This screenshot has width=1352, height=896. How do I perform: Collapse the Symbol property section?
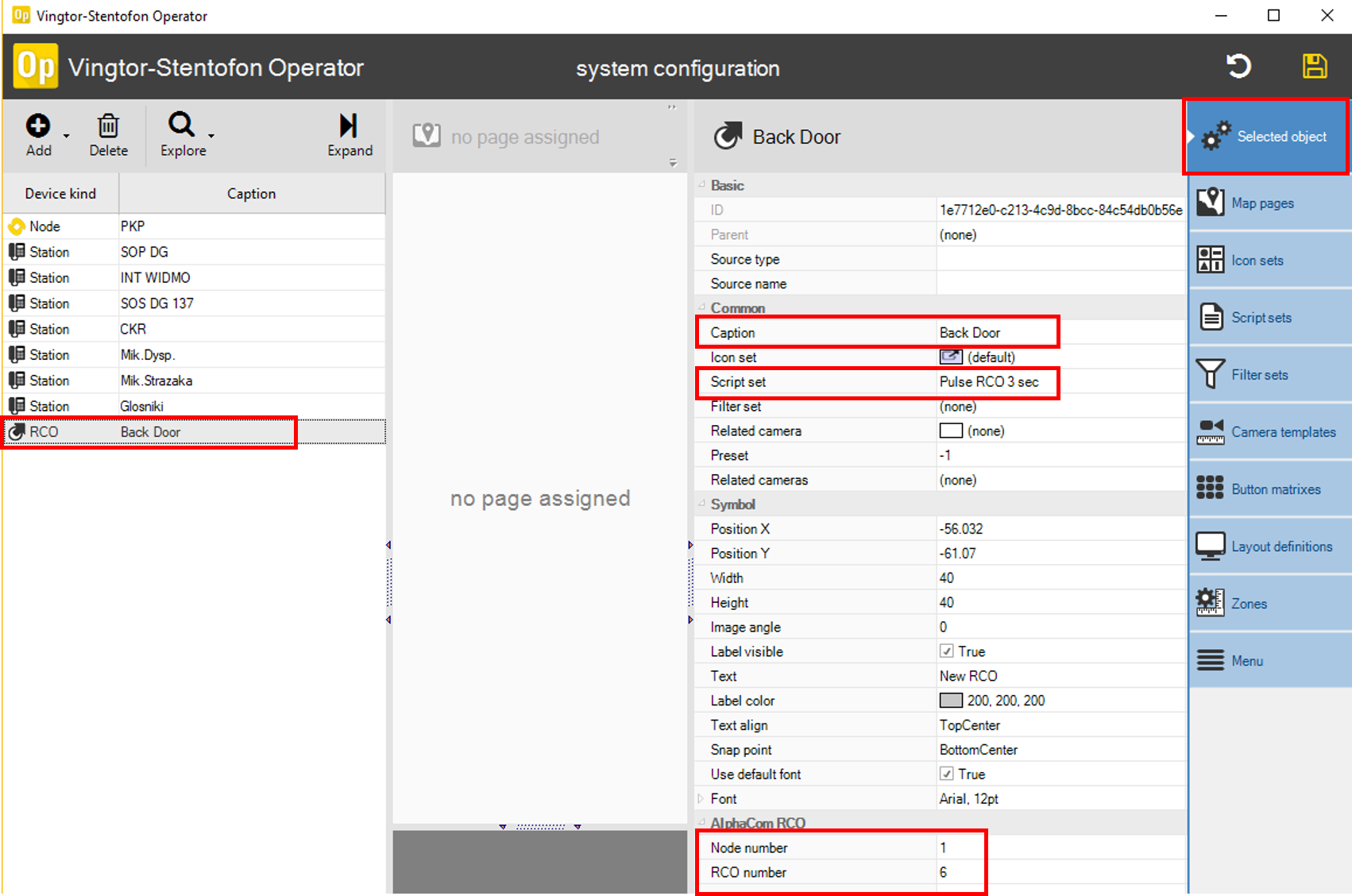701,504
